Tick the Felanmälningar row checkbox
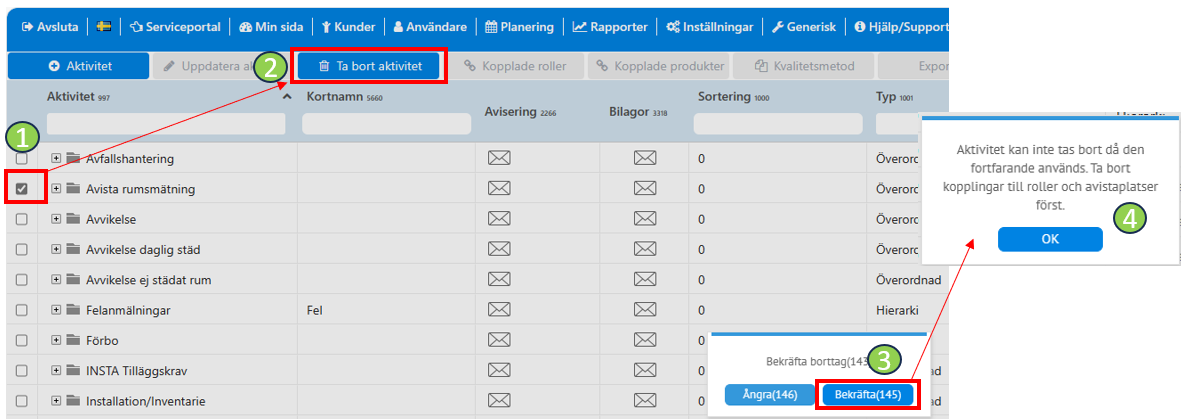Viewport: 1181px width, 419px height. click(22, 310)
